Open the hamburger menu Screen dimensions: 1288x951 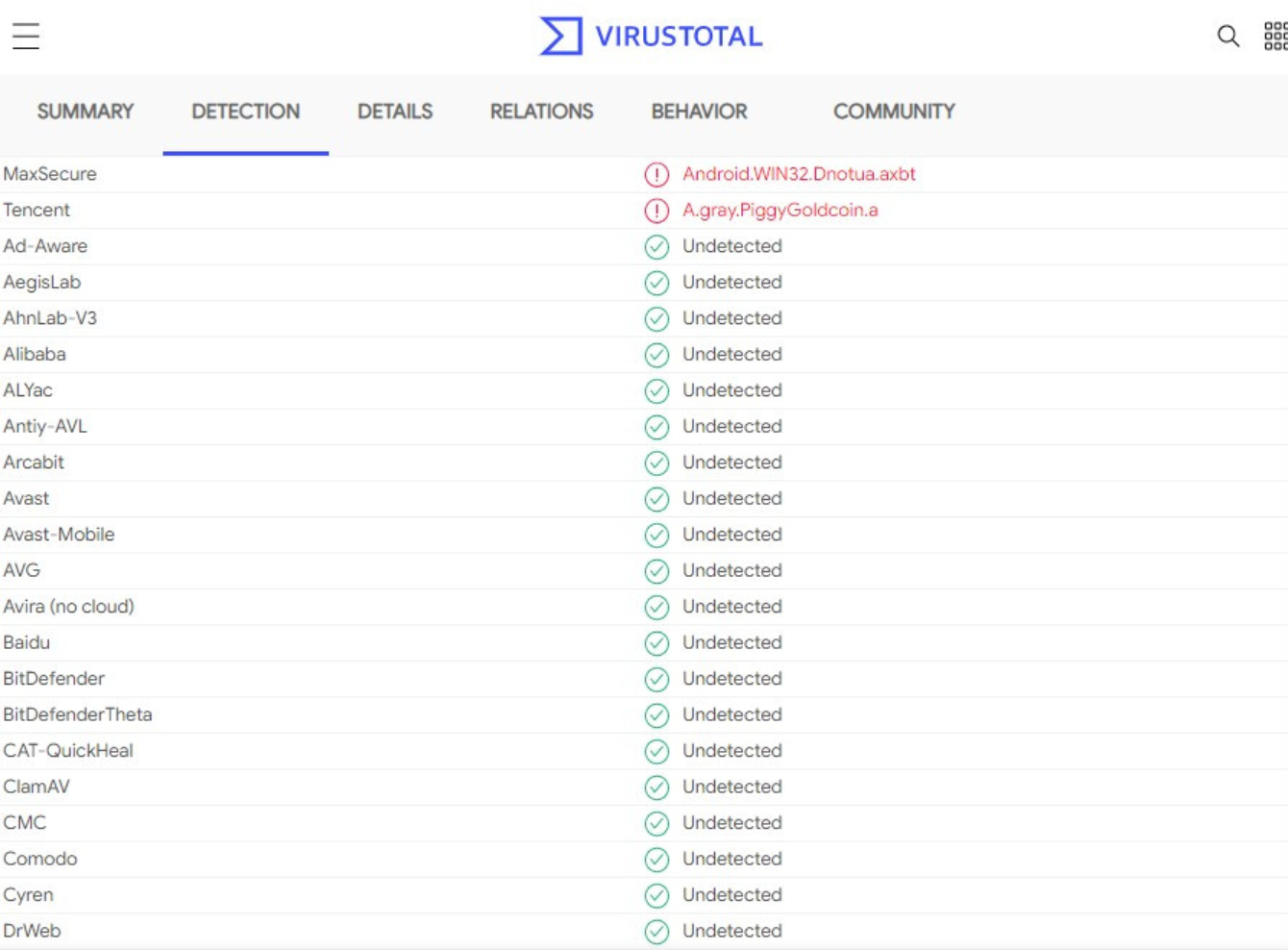(x=26, y=36)
